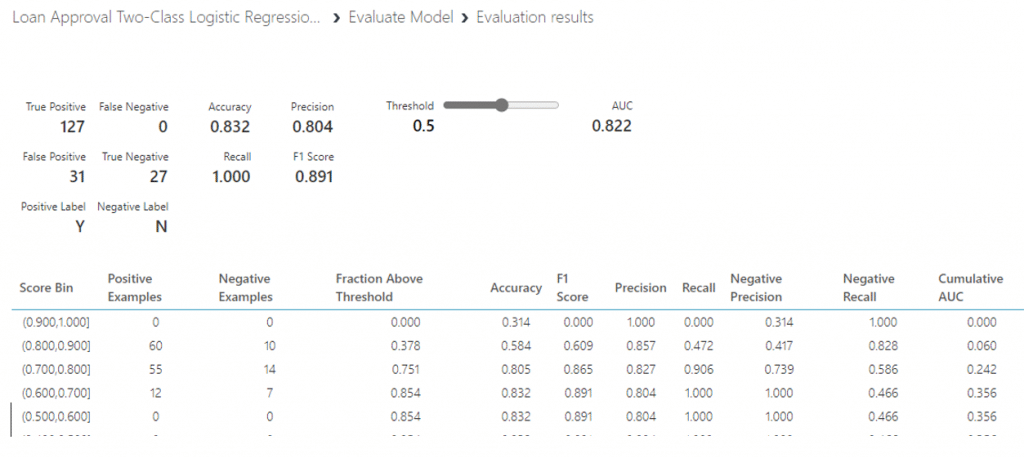Click breadcrumb chevron before Evaluation results
The height and width of the screenshot is (458, 1024).
465,18
